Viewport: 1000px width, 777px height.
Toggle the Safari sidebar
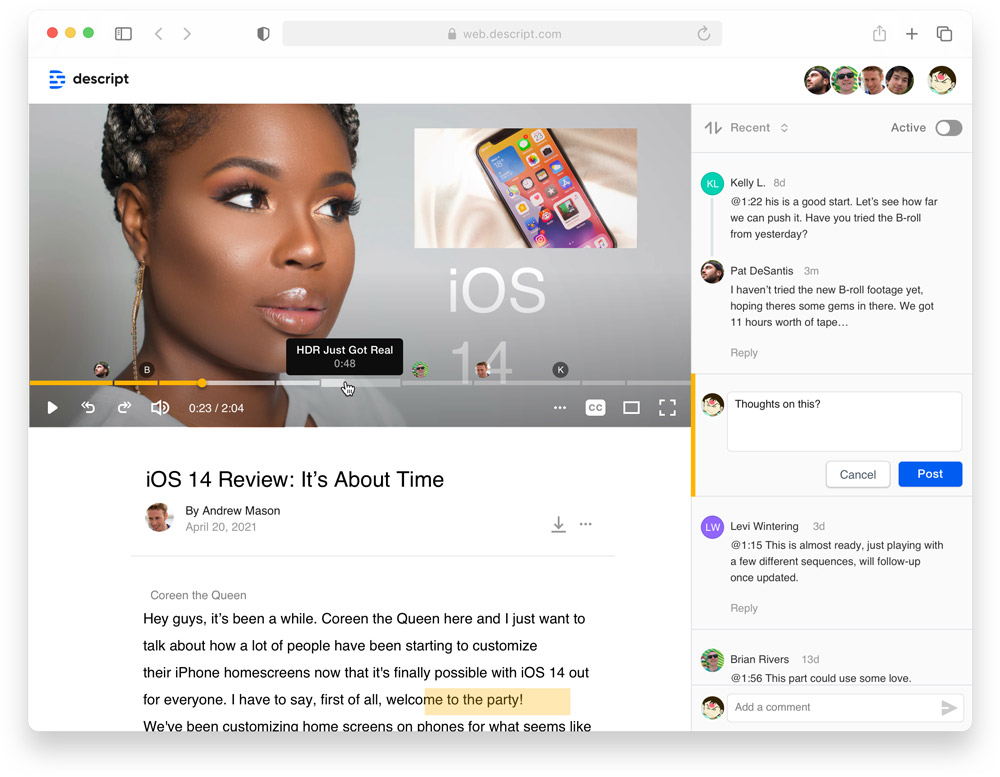(x=123, y=34)
